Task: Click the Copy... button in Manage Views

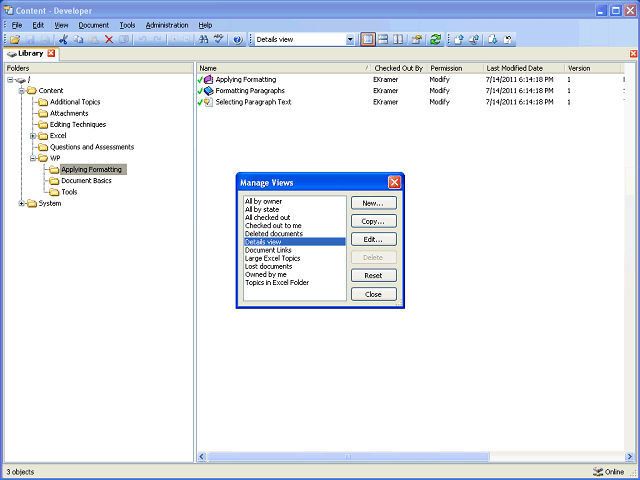Action: pyautogui.click(x=373, y=221)
